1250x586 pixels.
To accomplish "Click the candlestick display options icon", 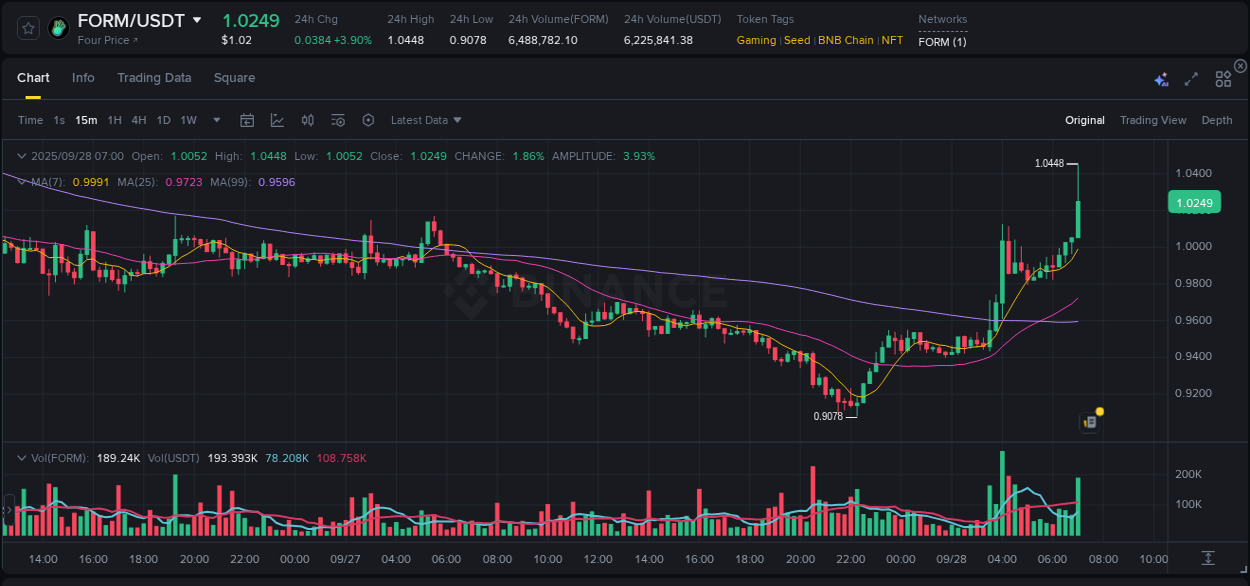I will pos(308,119).
